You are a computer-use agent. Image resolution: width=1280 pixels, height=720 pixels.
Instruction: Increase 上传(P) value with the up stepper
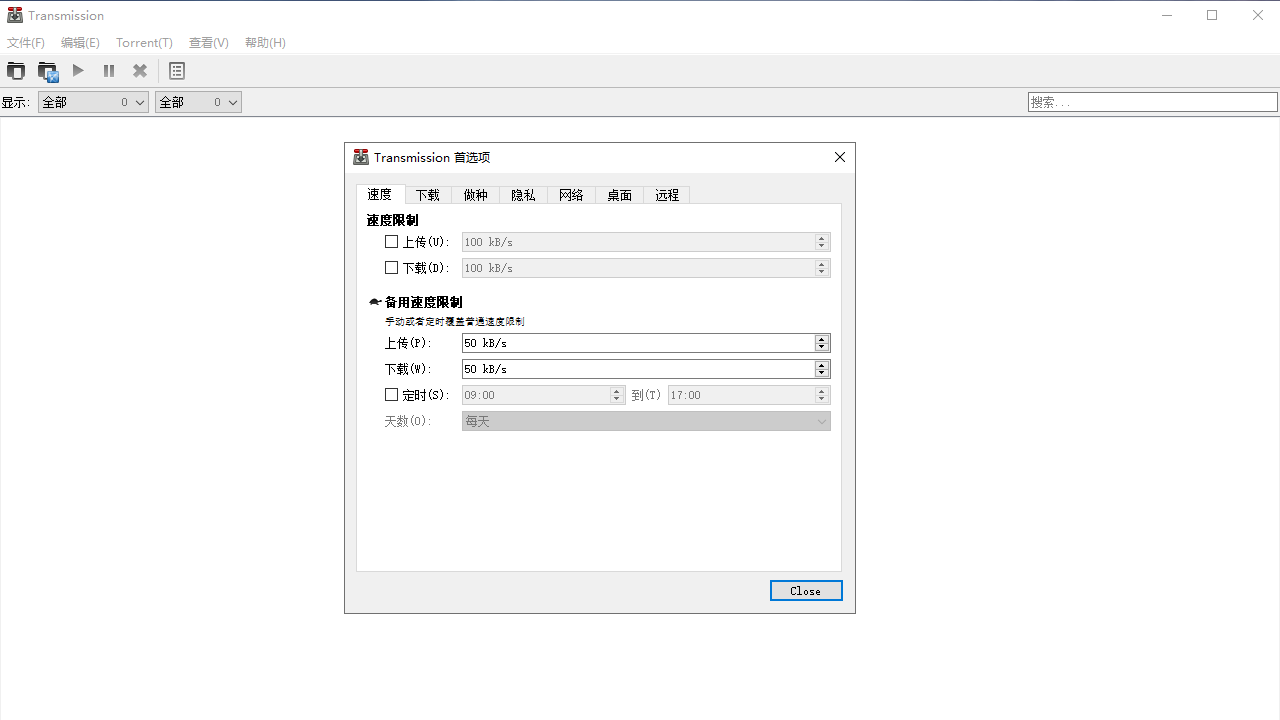click(821, 339)
